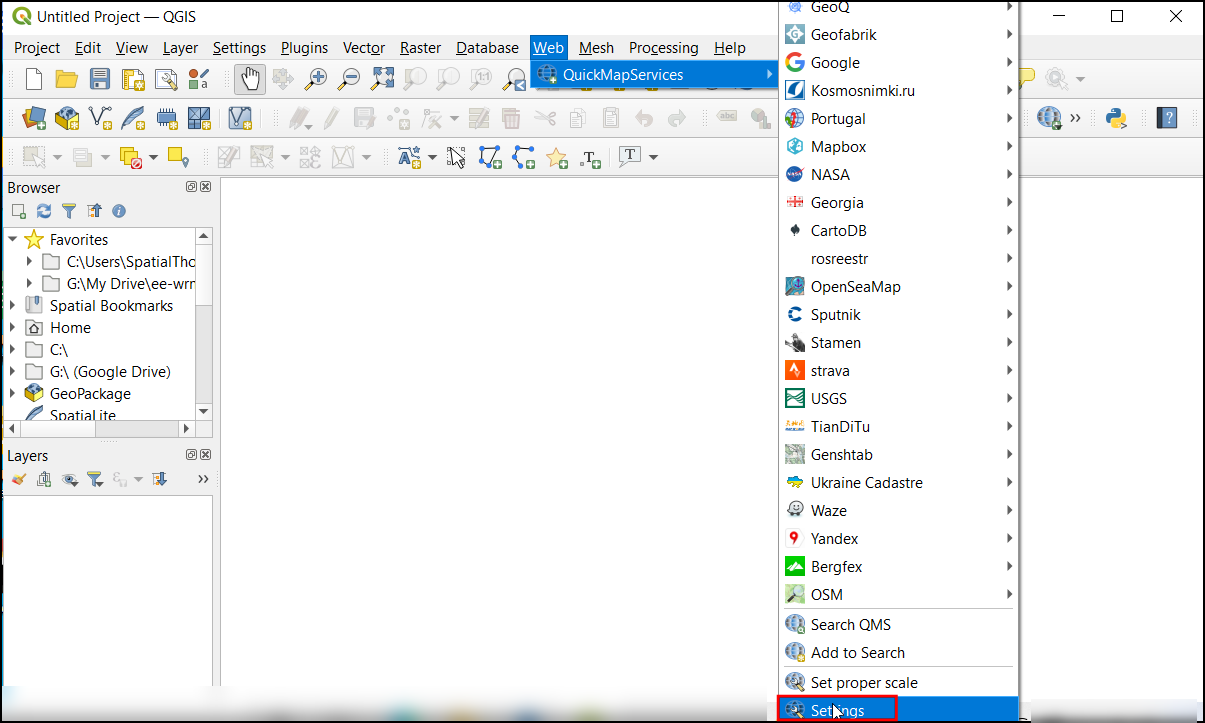The height and width of the screenshot is (723, 1205).
Task: Open the Style Manager icon
Action: coord(198,79)
